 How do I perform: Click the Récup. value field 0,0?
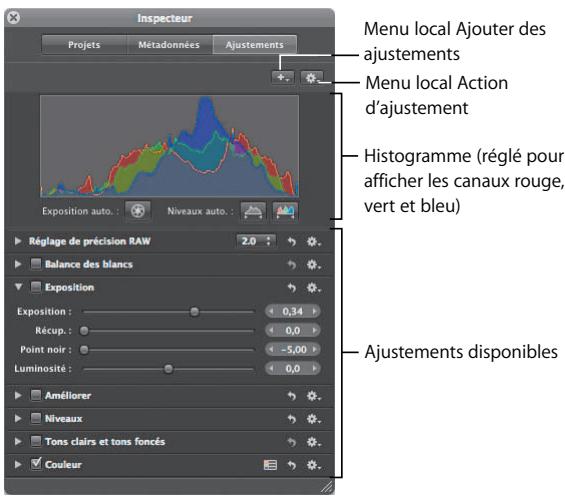[x=293, y=330]
